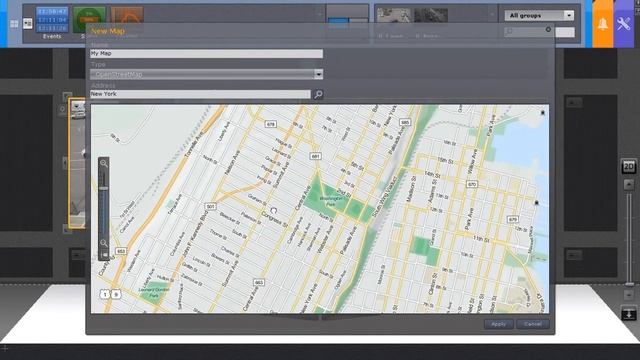Click the orange circular widget in top bar
The image size is (640, 360).
click(127, 16)
